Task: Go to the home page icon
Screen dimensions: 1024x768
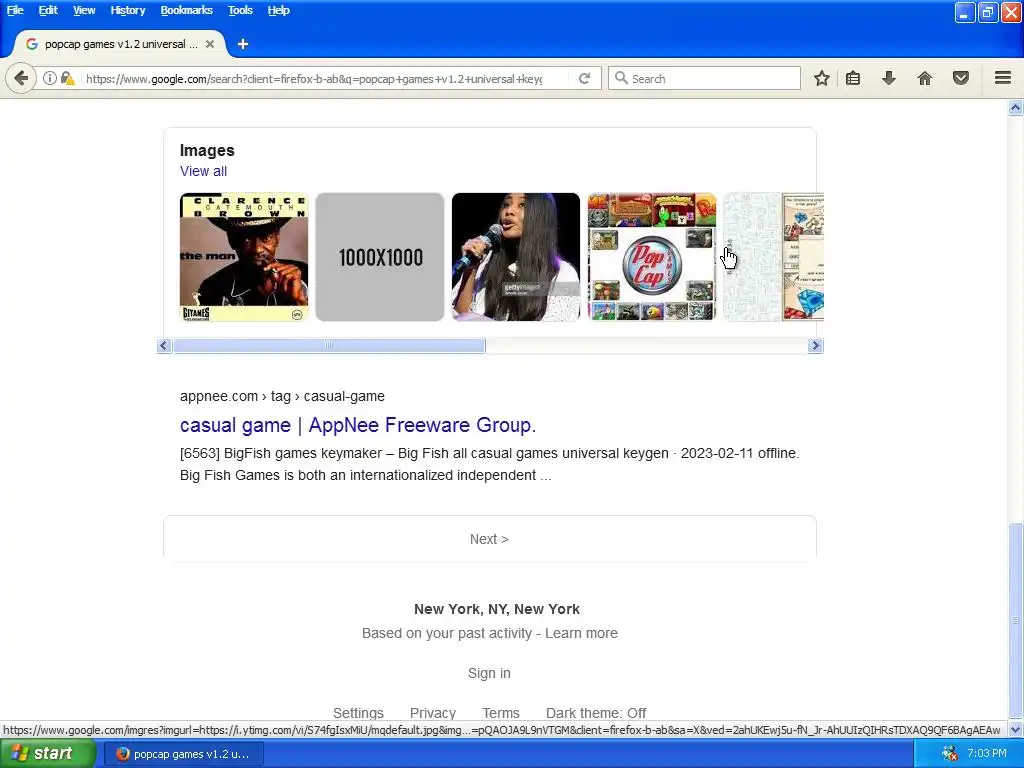Action: point(925,78)
